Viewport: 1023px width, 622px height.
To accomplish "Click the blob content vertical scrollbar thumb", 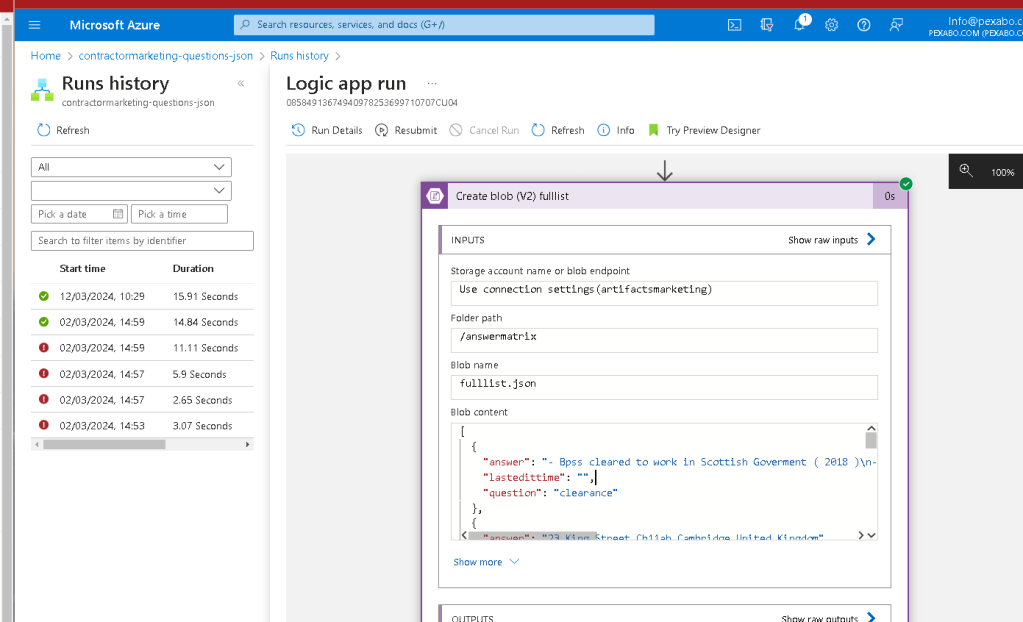I will [x=871, y=441].
